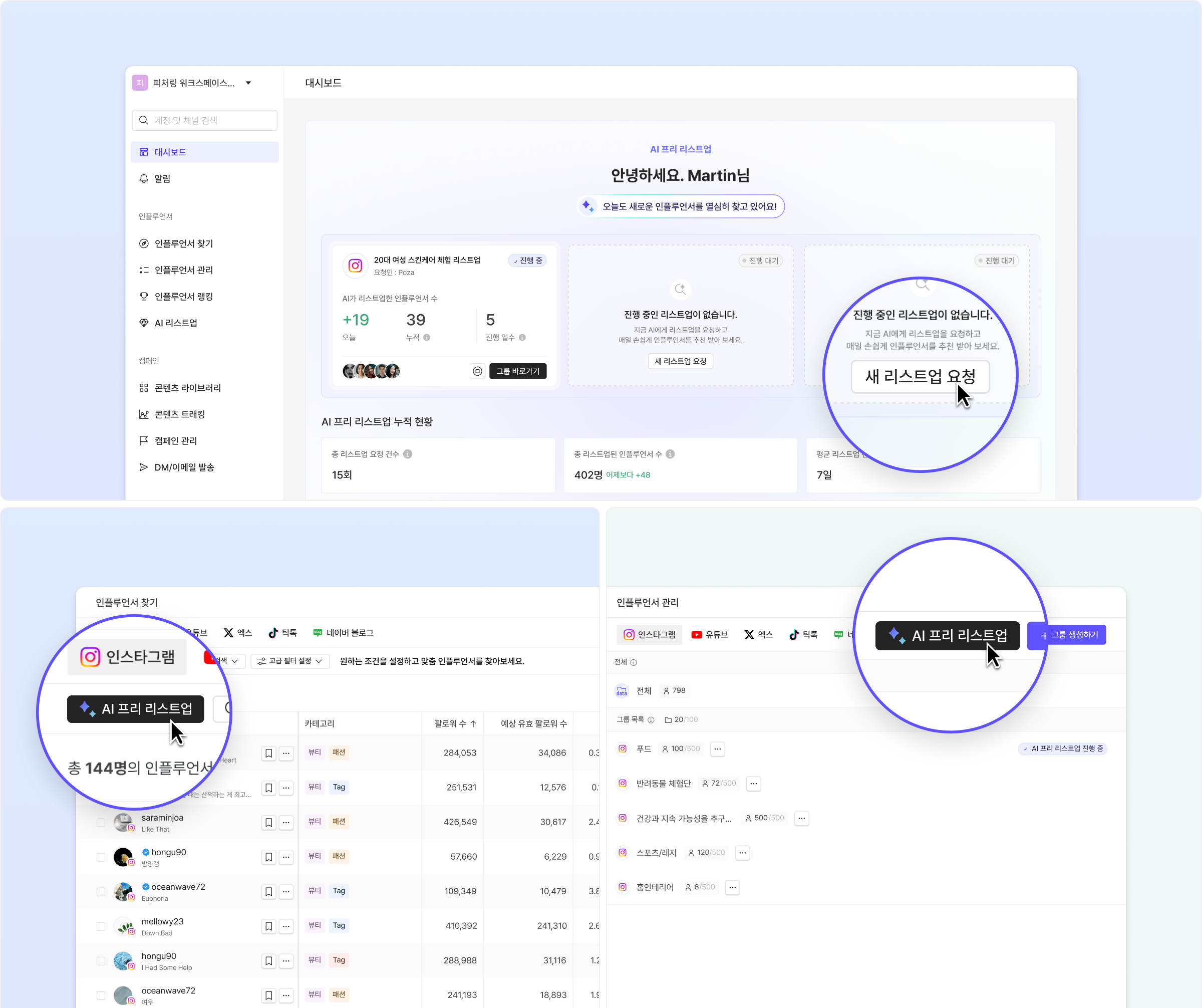Click the DM/이메일 발송 send icon
The width and height of the screenshot is (1202, 1008).
point(144,467)
